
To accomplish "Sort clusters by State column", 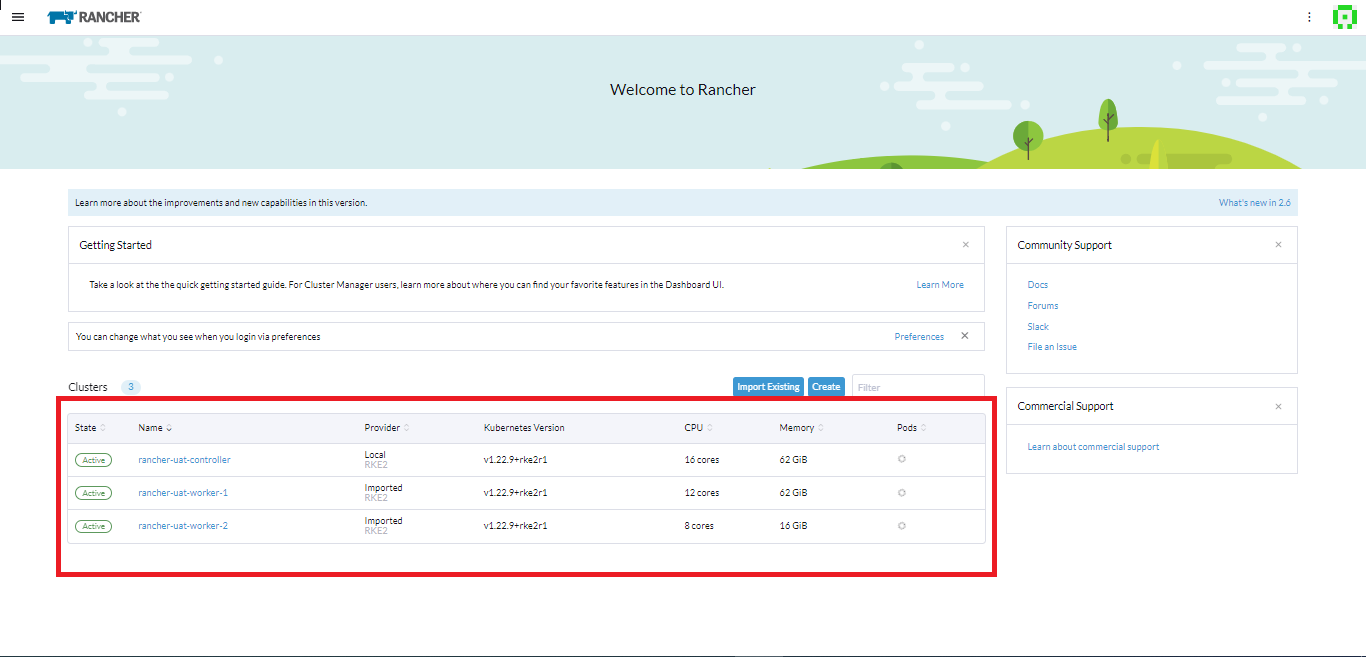I will click(90, 428).
